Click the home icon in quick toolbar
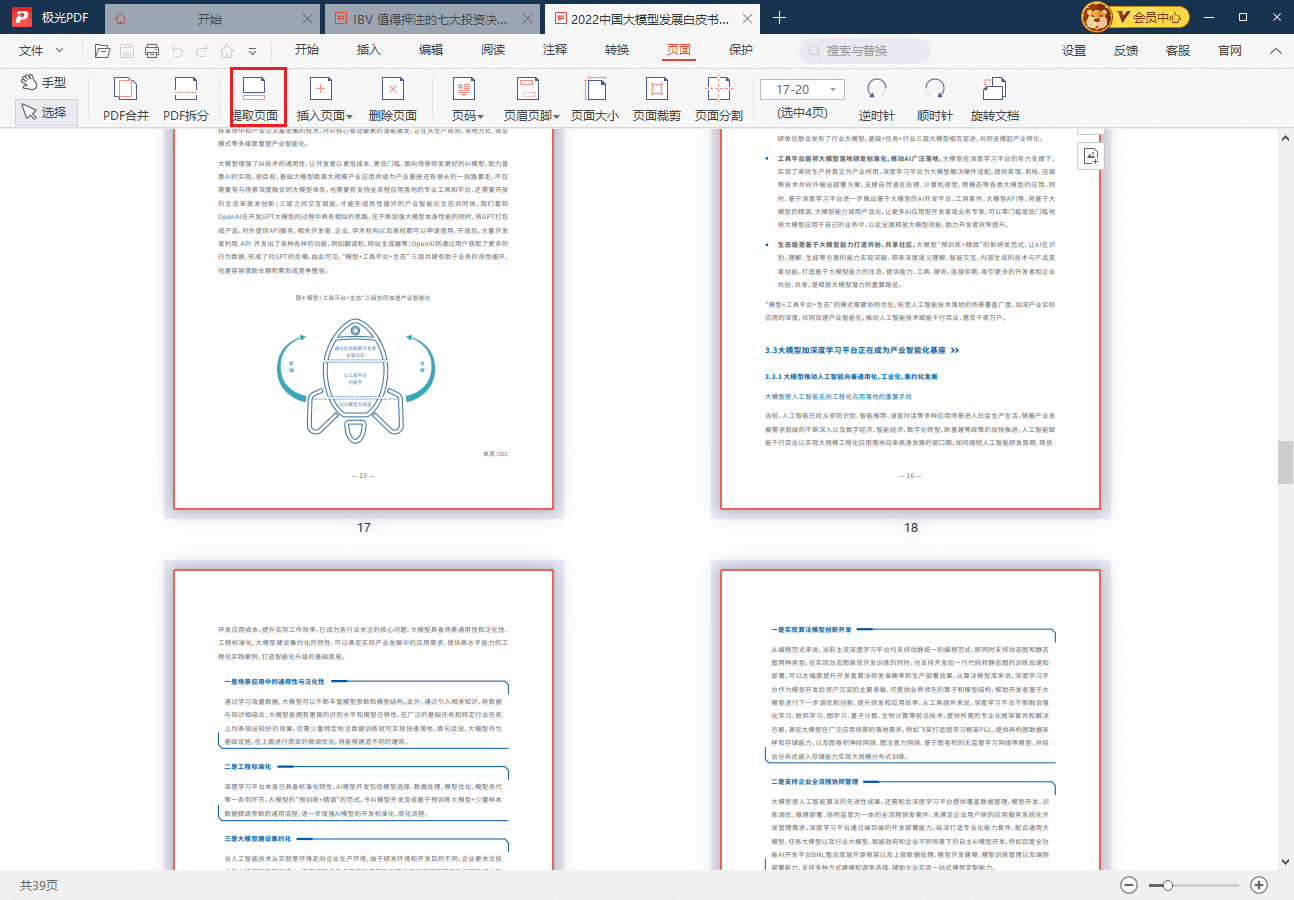 pyautogui.click(x=227, y=51)
